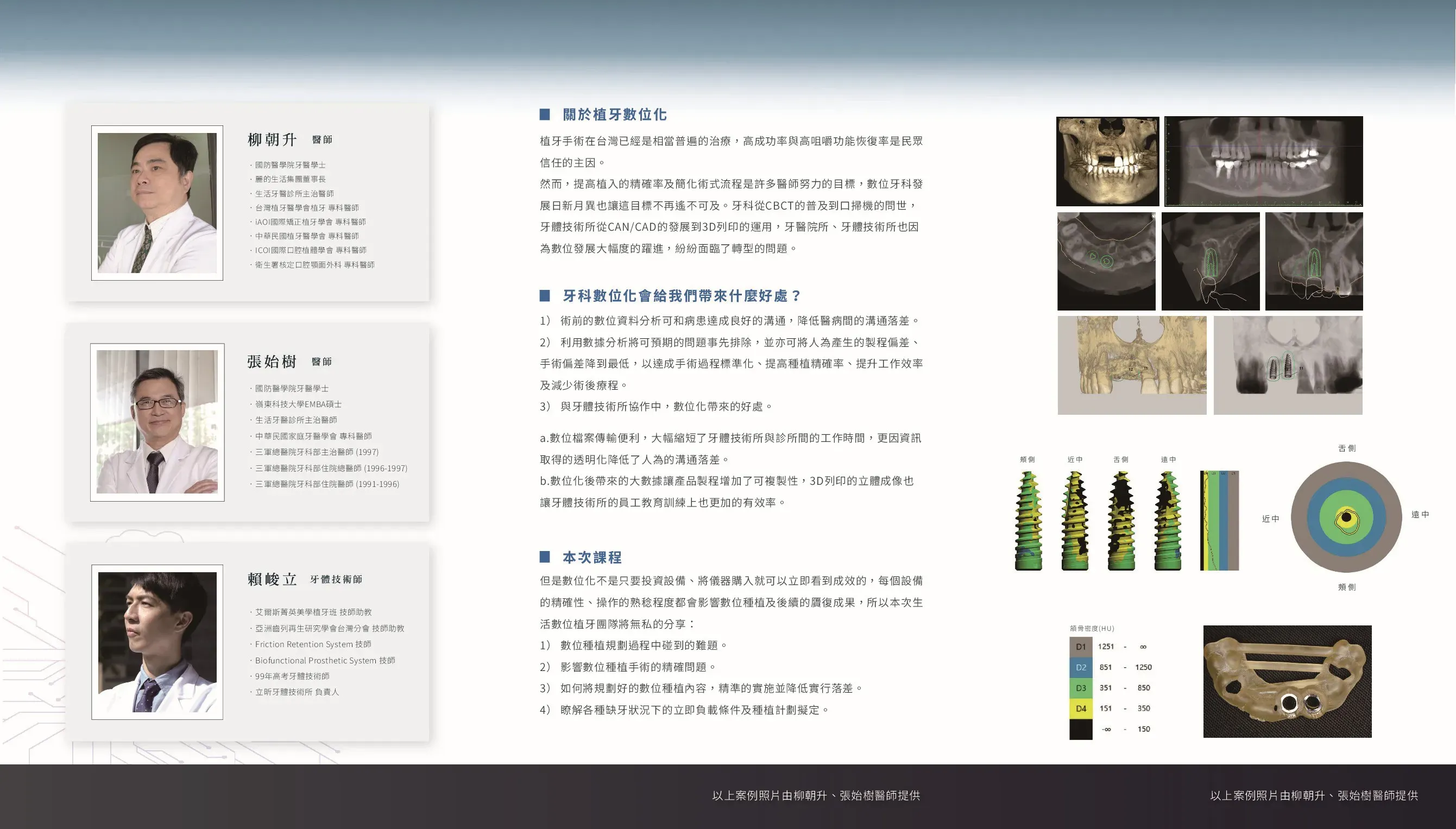Viewport: 1456px width, 829px height.
Task: Click the text 立昕牙體技術所 負責人
Action: click(297, 692)
